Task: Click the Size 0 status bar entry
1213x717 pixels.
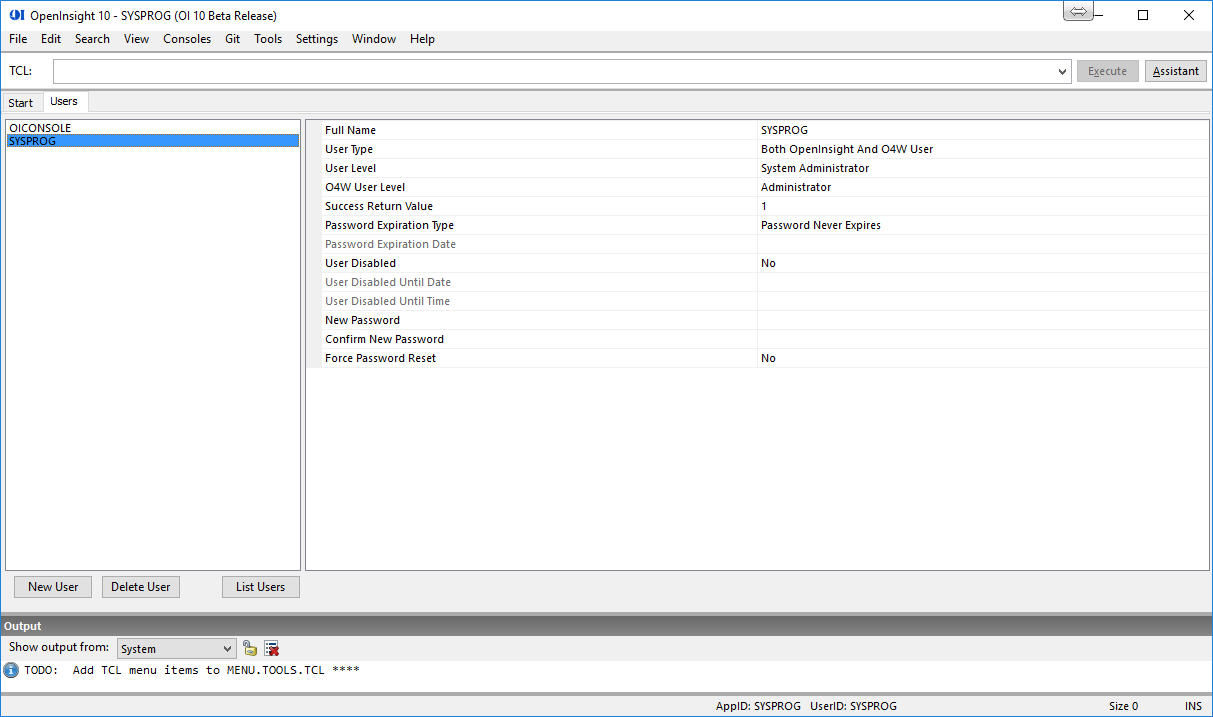Action: click(1123, 706)
